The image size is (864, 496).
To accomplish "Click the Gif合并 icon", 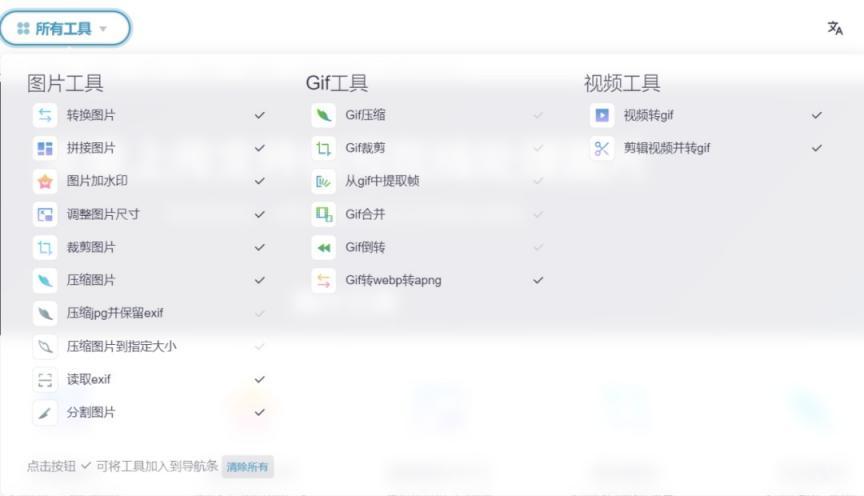I will (x=323, y=214).
